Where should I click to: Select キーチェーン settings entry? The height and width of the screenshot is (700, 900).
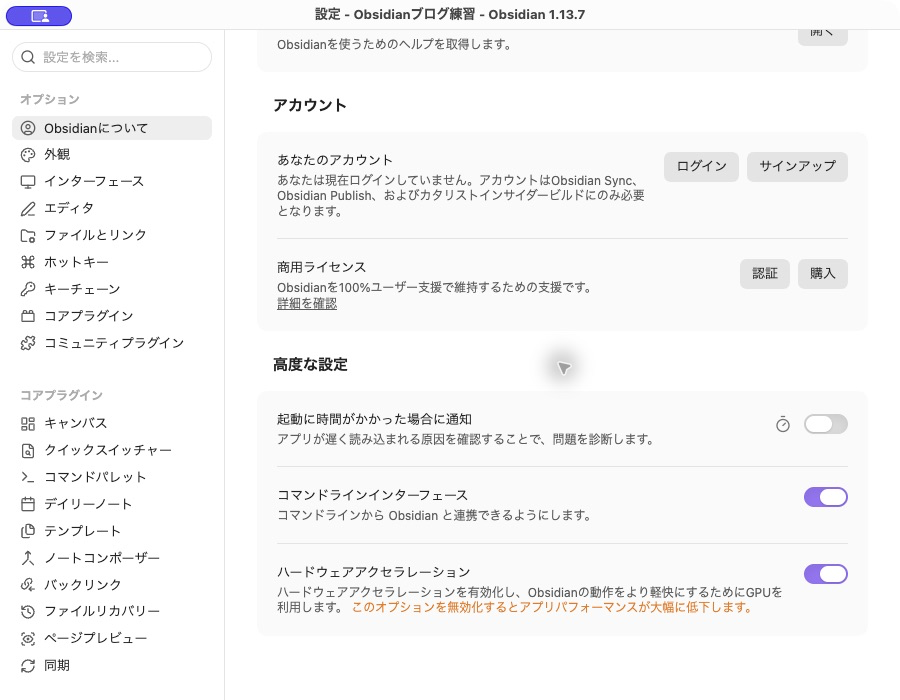tap(112, 289)
